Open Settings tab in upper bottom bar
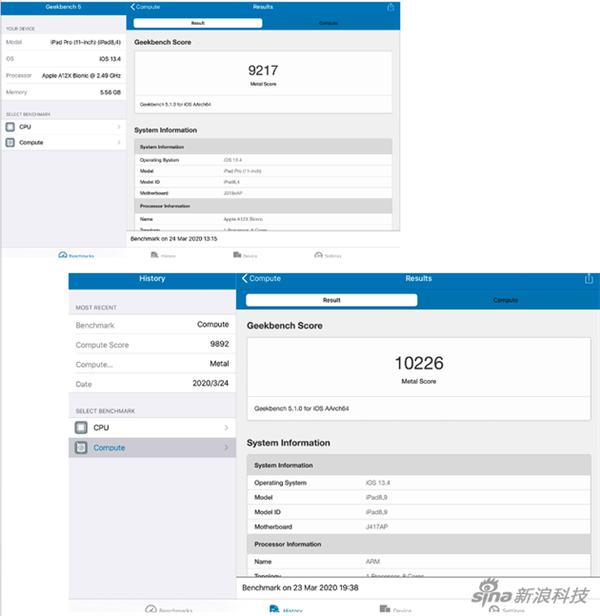The image size is (600, 616). click(328, 255)
